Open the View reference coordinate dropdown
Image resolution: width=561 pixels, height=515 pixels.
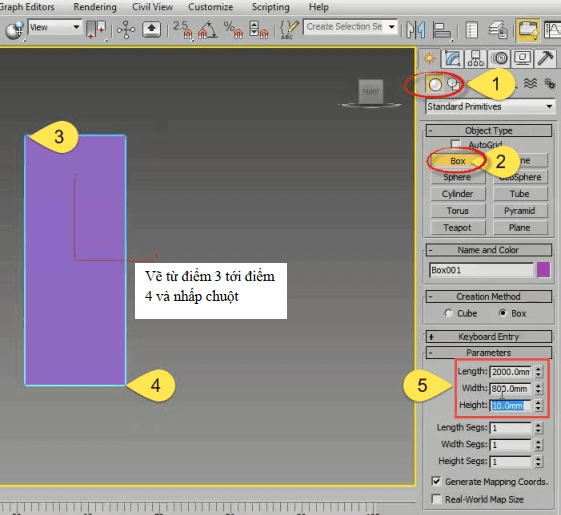click(54, 27)
